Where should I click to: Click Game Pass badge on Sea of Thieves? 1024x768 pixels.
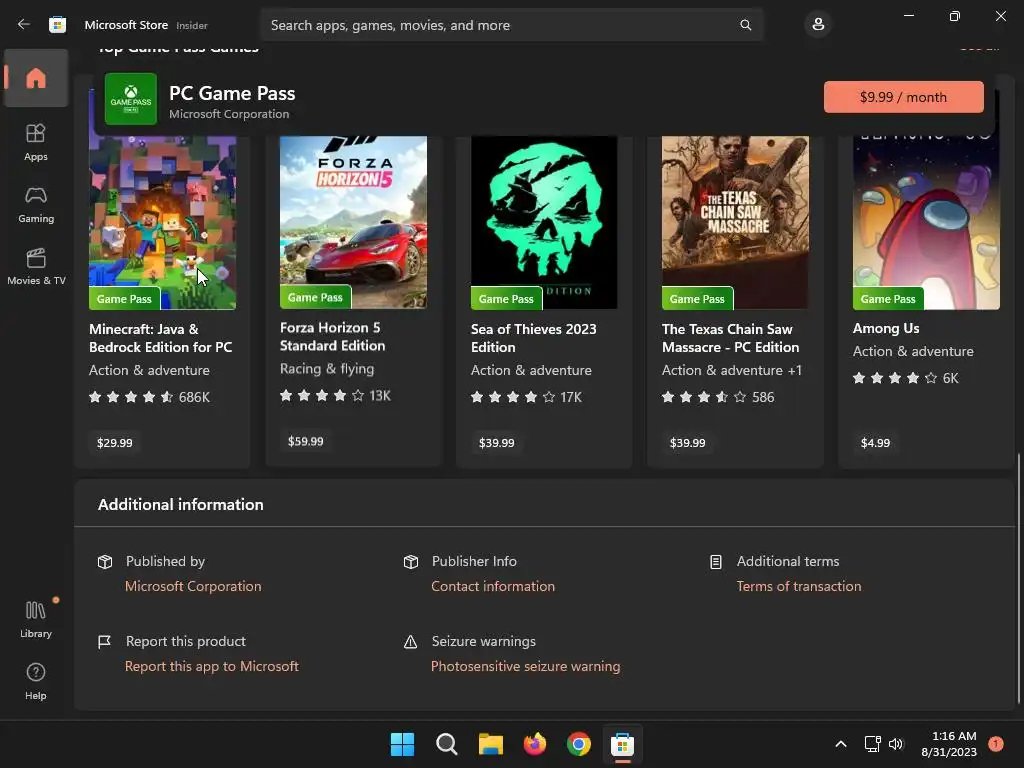click(x=506, y=298)
